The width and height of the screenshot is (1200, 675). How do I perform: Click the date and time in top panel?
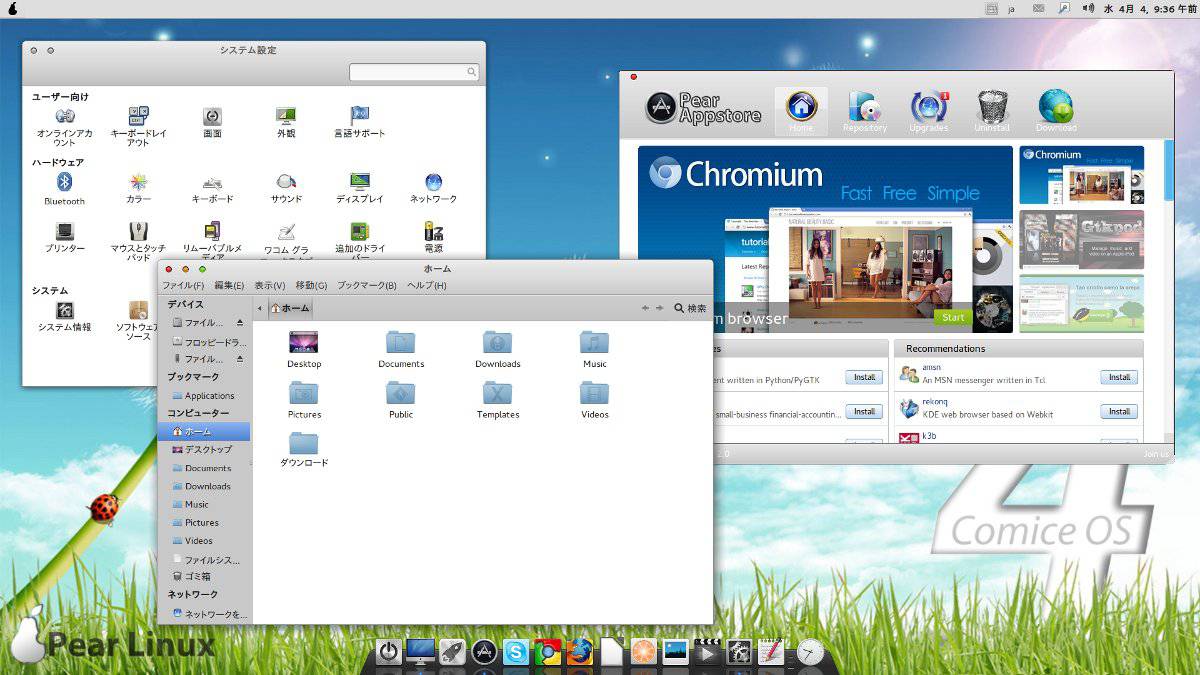(1149, 8)
